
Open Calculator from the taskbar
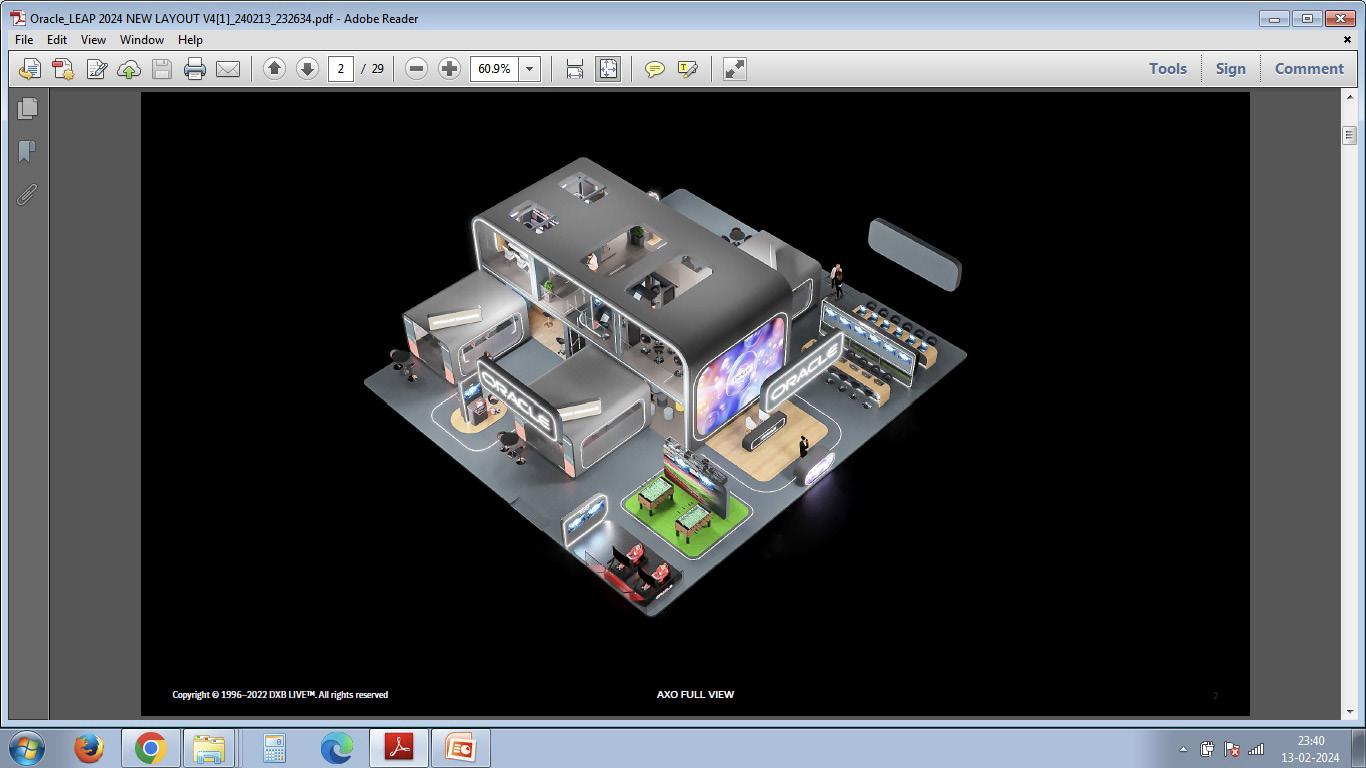click(274, 748)
